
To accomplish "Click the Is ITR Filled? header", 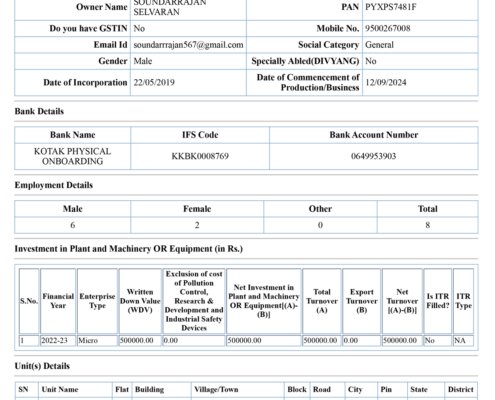I will (438, 301).
